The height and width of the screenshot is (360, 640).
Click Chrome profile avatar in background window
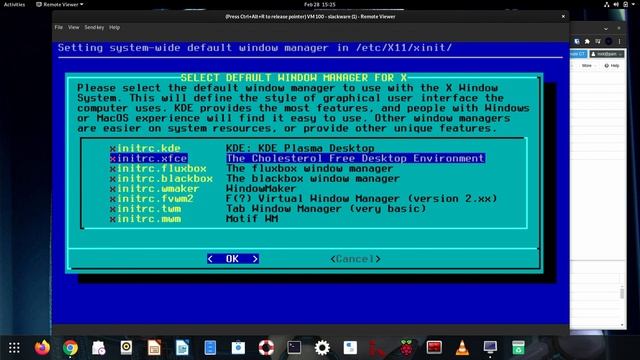click(x=609, y=41)
